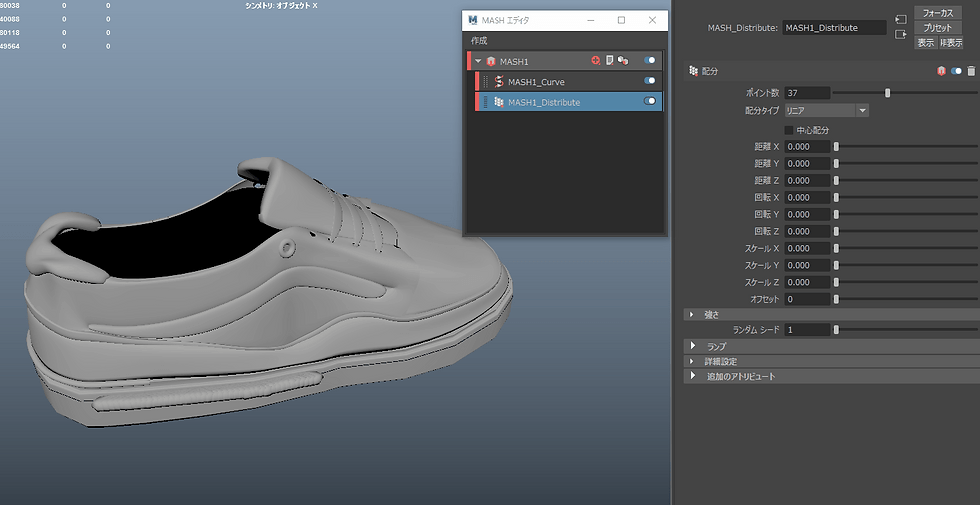Click the MASH1_Curve node icon

pos(499,81)
